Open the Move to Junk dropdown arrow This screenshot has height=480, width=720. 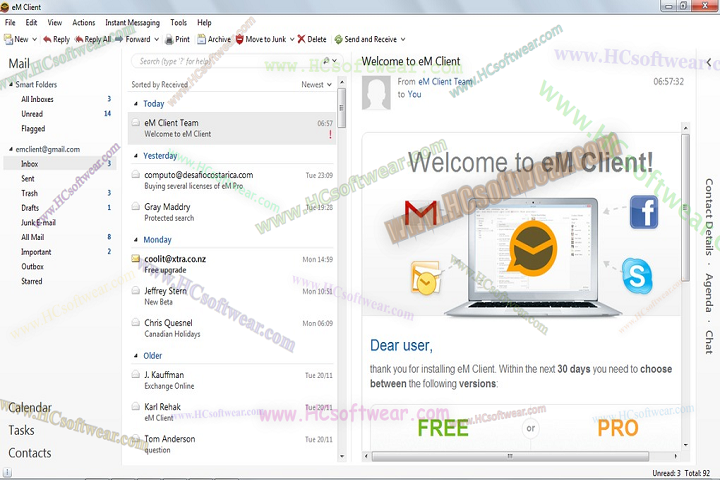click(x=292, y=40)
